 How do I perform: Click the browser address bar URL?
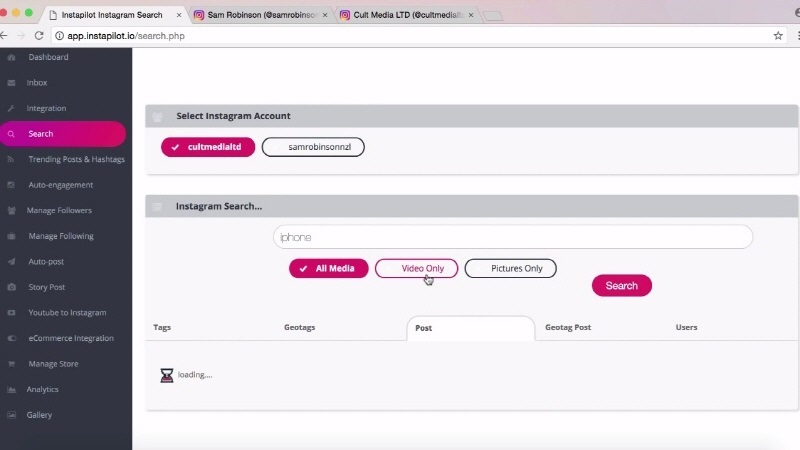coord(126,36)
